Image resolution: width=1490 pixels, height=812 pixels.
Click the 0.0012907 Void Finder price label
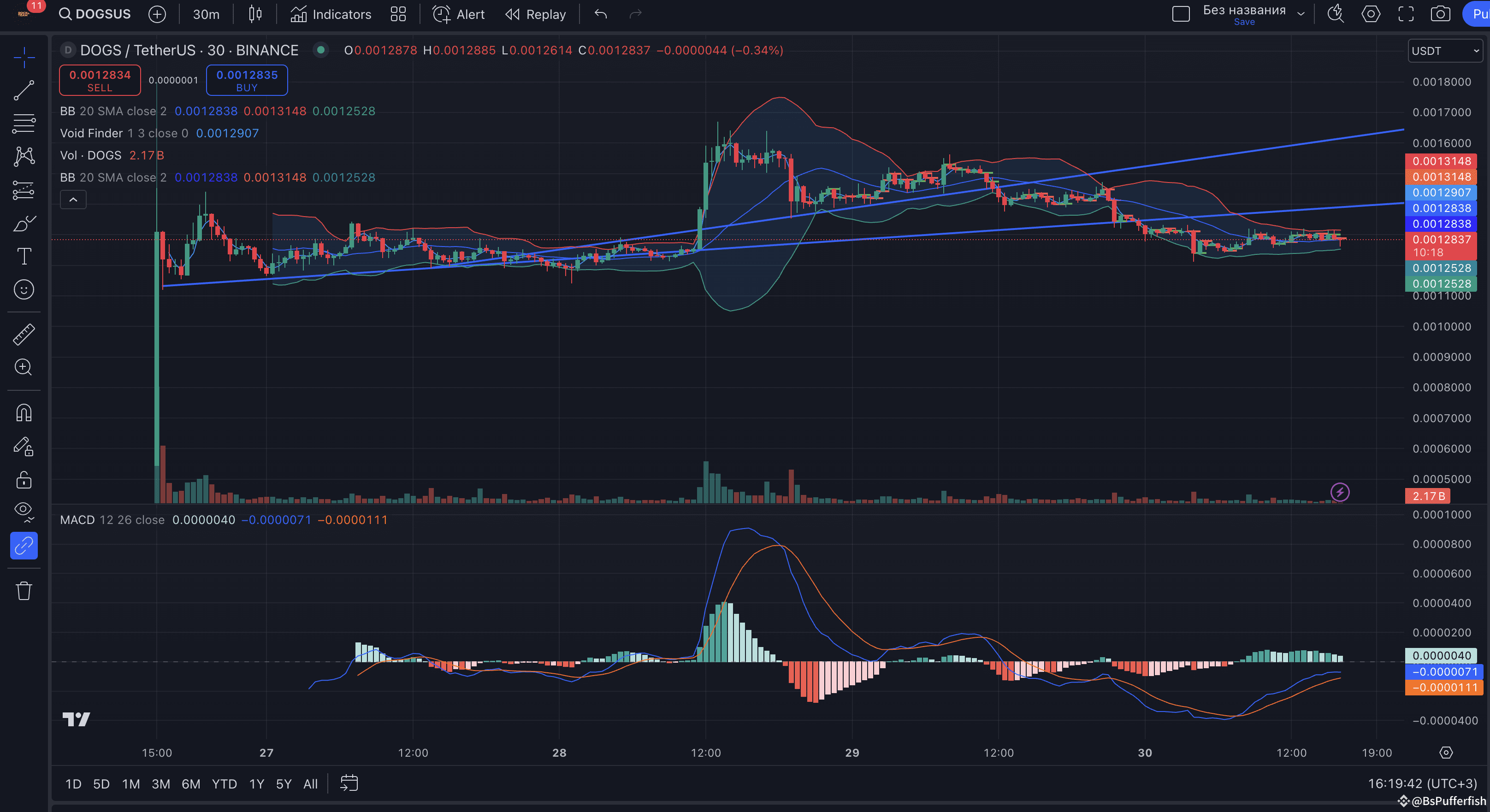[1441, 193]
